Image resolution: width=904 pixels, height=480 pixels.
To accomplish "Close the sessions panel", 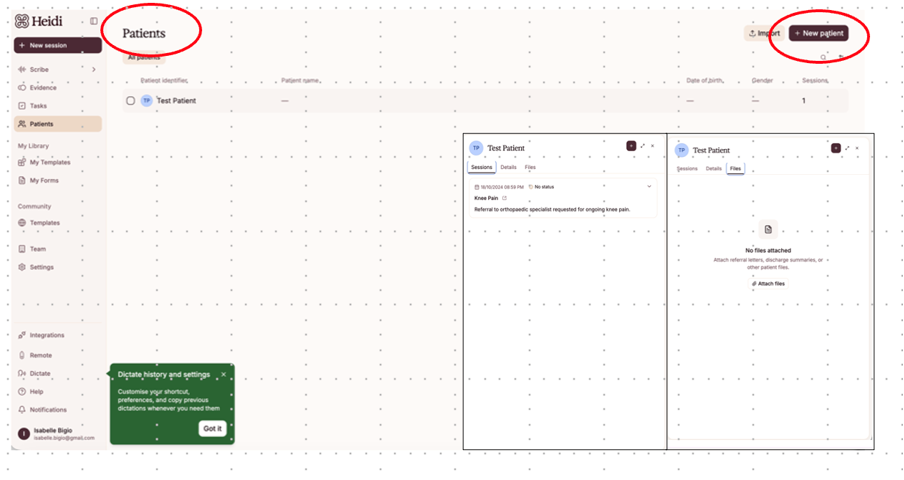I will (x=653, y=146).
